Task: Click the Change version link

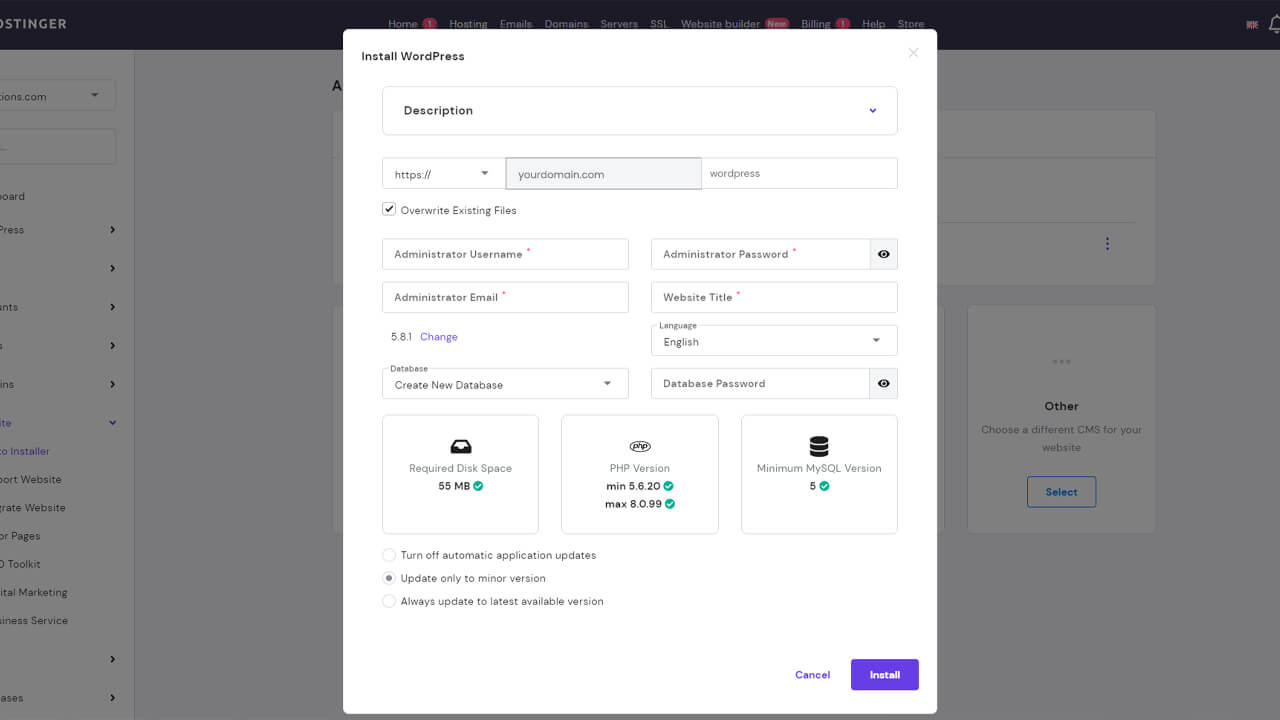Action: (x=438, y=337)
